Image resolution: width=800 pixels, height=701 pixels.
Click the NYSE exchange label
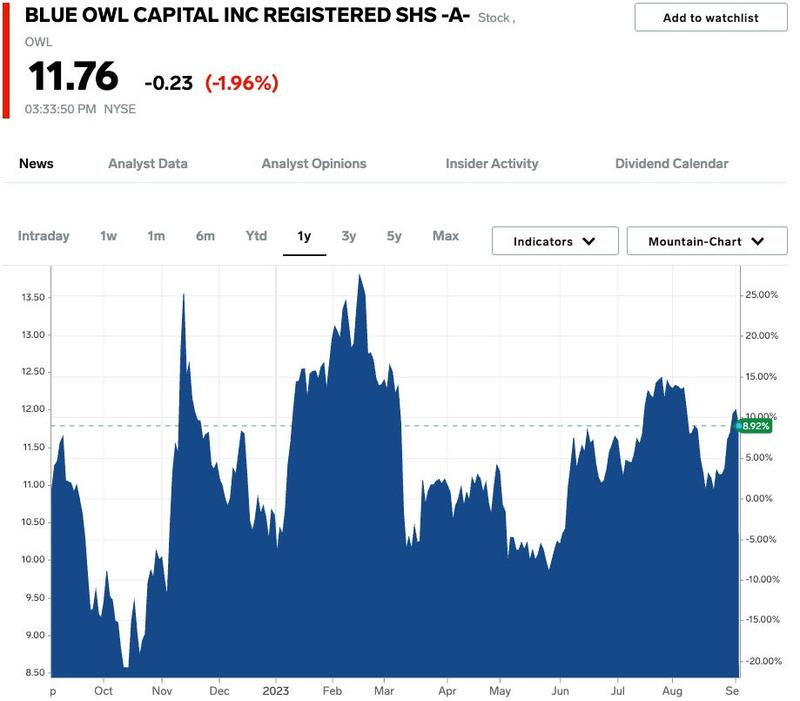pos(120,109)
